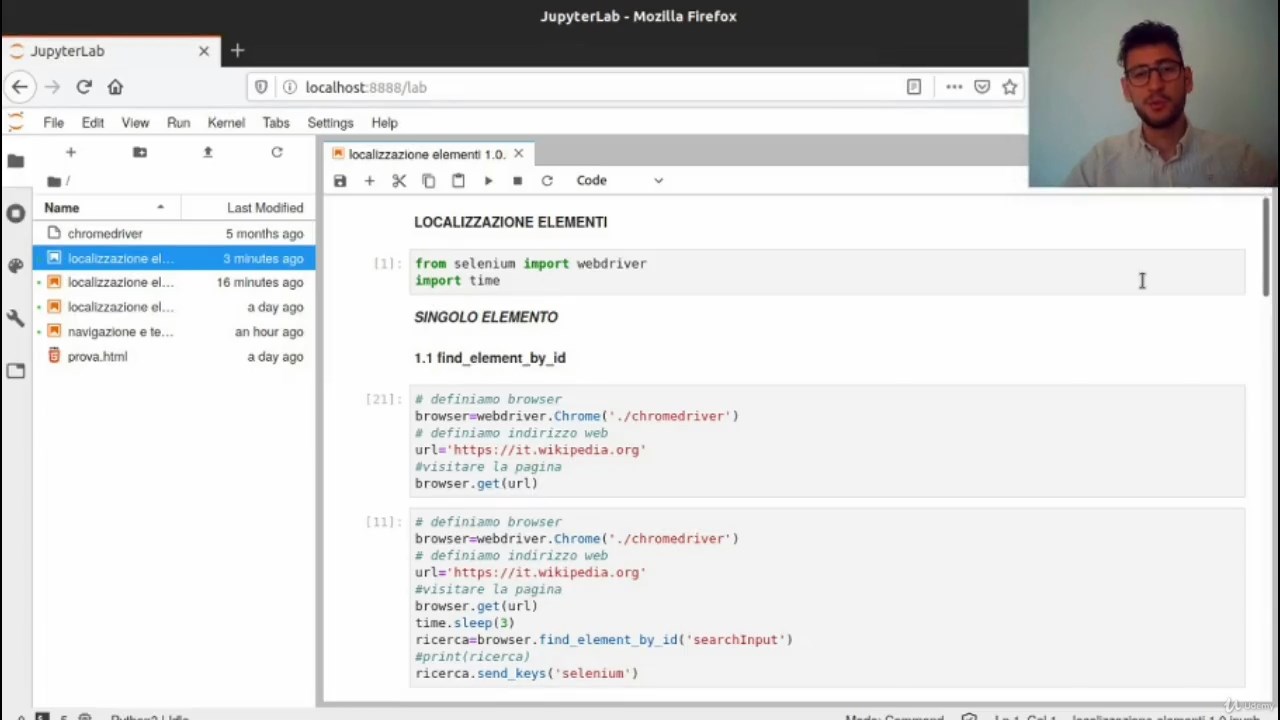The width and height of the screenshot is (1280, 720).
Task: Open the commands palette sidebar
Action: tap(15, 265)
